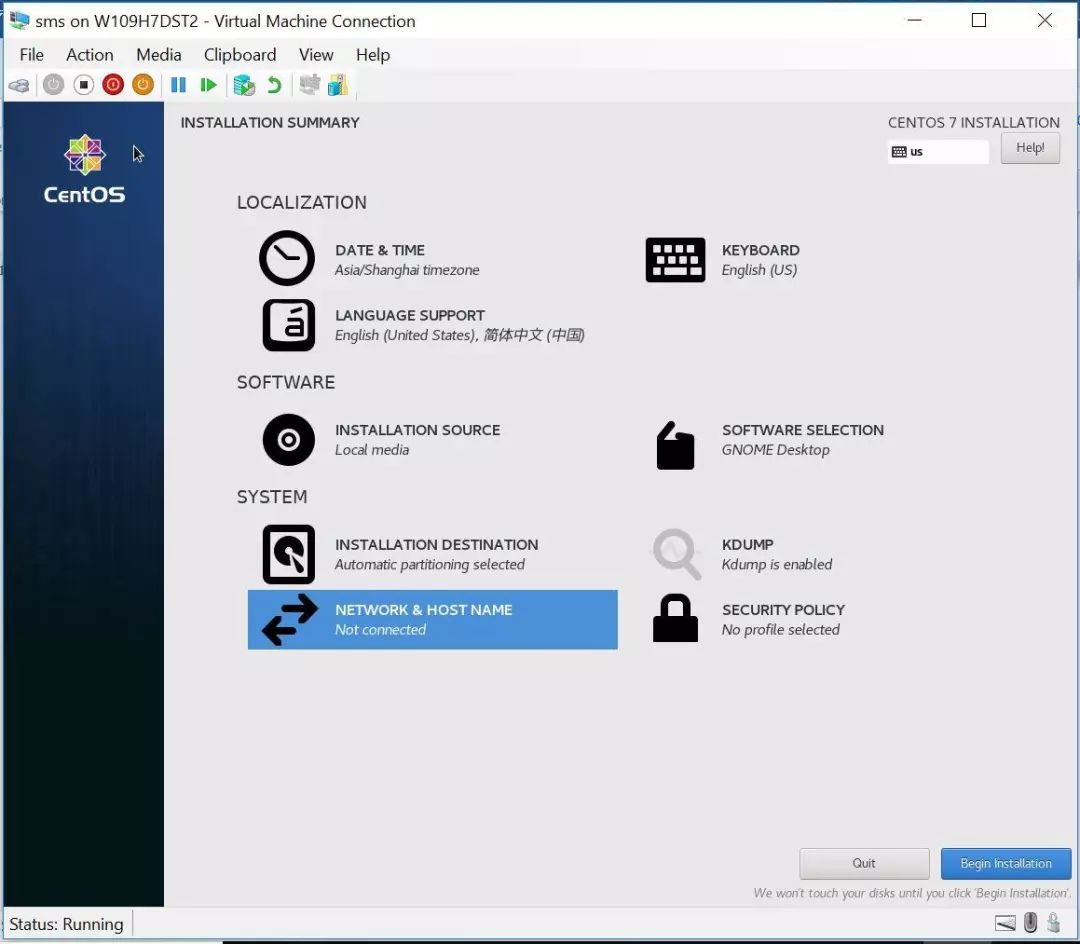Click the Security Policy lock icon
Image resolution: width=1080 pixels, height=944 pixels.
tap(675, 618)
